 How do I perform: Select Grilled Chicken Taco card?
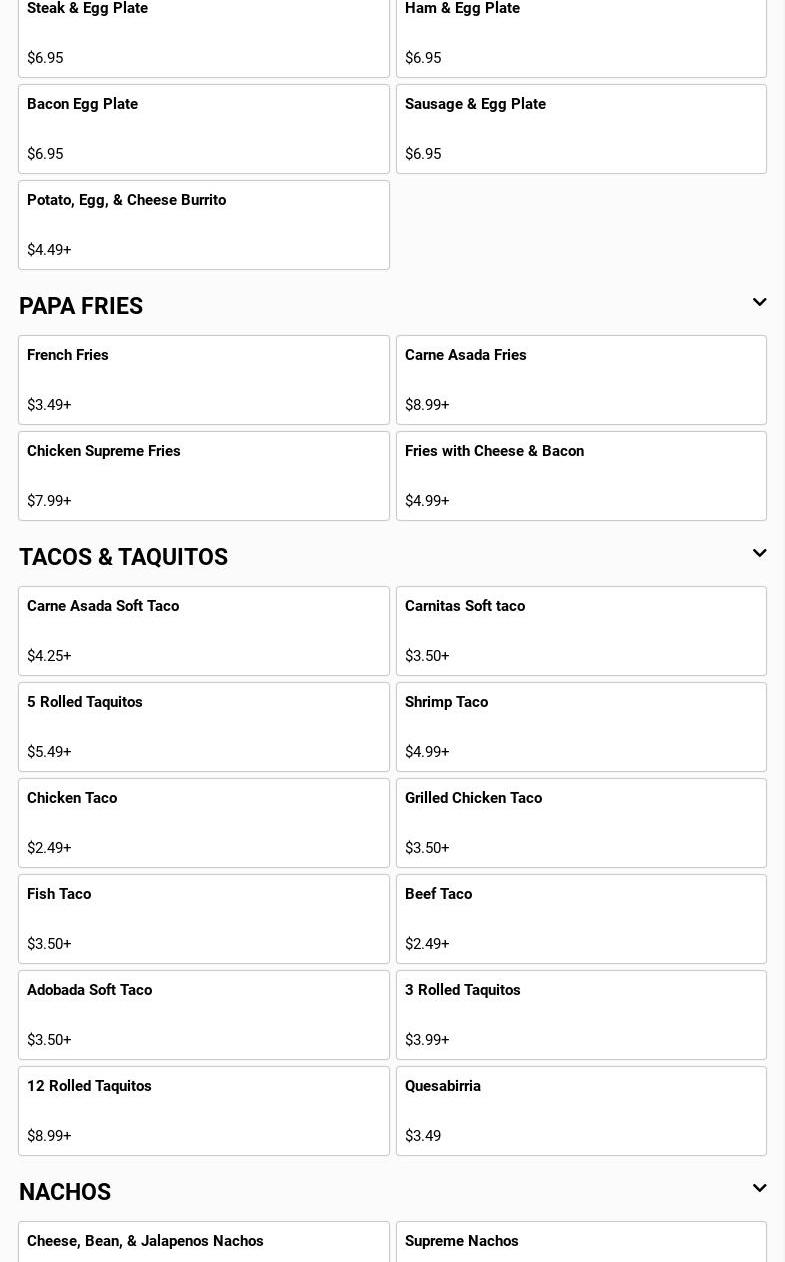point(581,823)
